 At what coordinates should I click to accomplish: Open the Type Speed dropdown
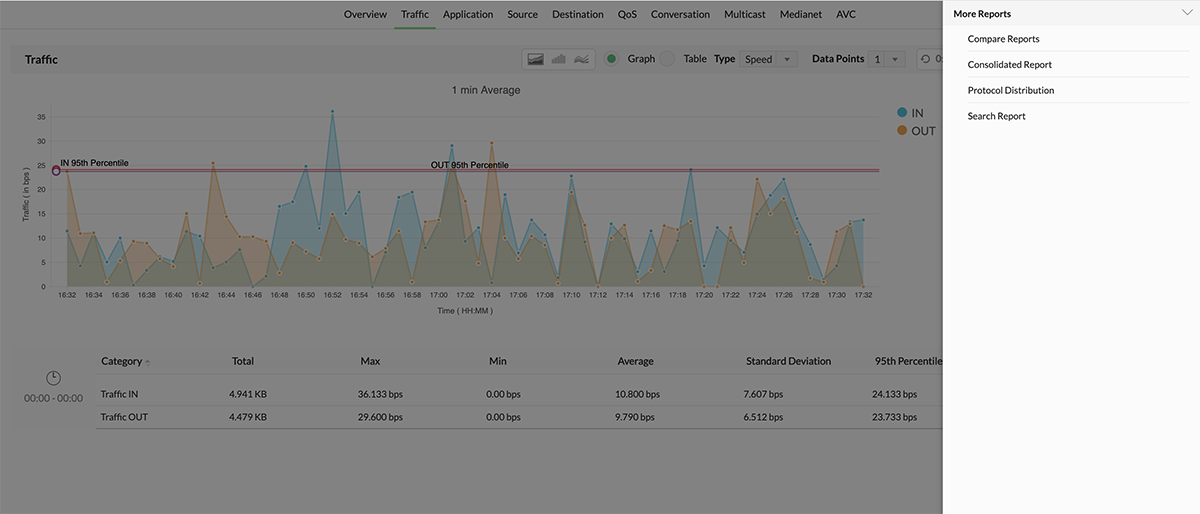tap(768, 59)
